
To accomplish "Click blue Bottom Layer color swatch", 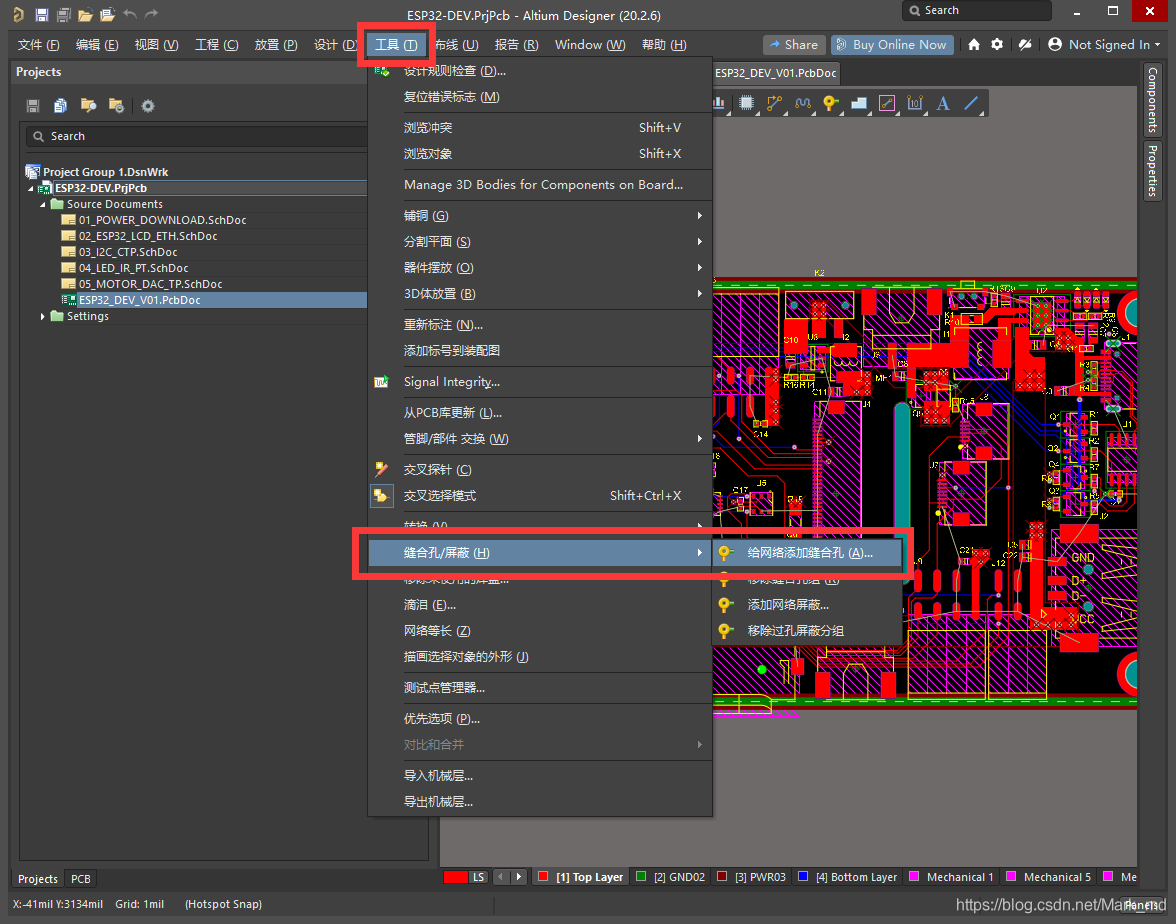I will [803, 877].
